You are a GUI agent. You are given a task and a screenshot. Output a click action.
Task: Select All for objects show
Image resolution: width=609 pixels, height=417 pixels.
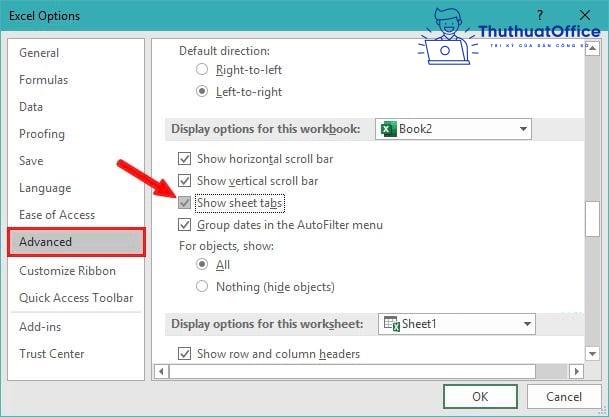pyautogui.click(x=202, y=265)
